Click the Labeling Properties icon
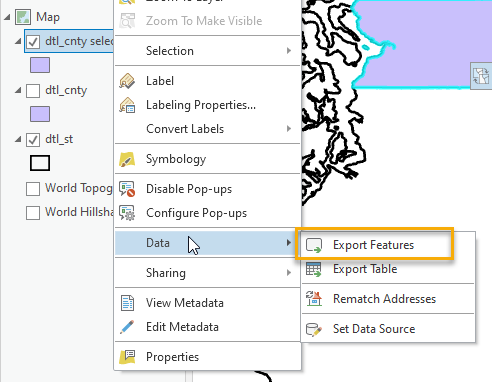Screen dimensions: 492x382 tap(127, 105)
